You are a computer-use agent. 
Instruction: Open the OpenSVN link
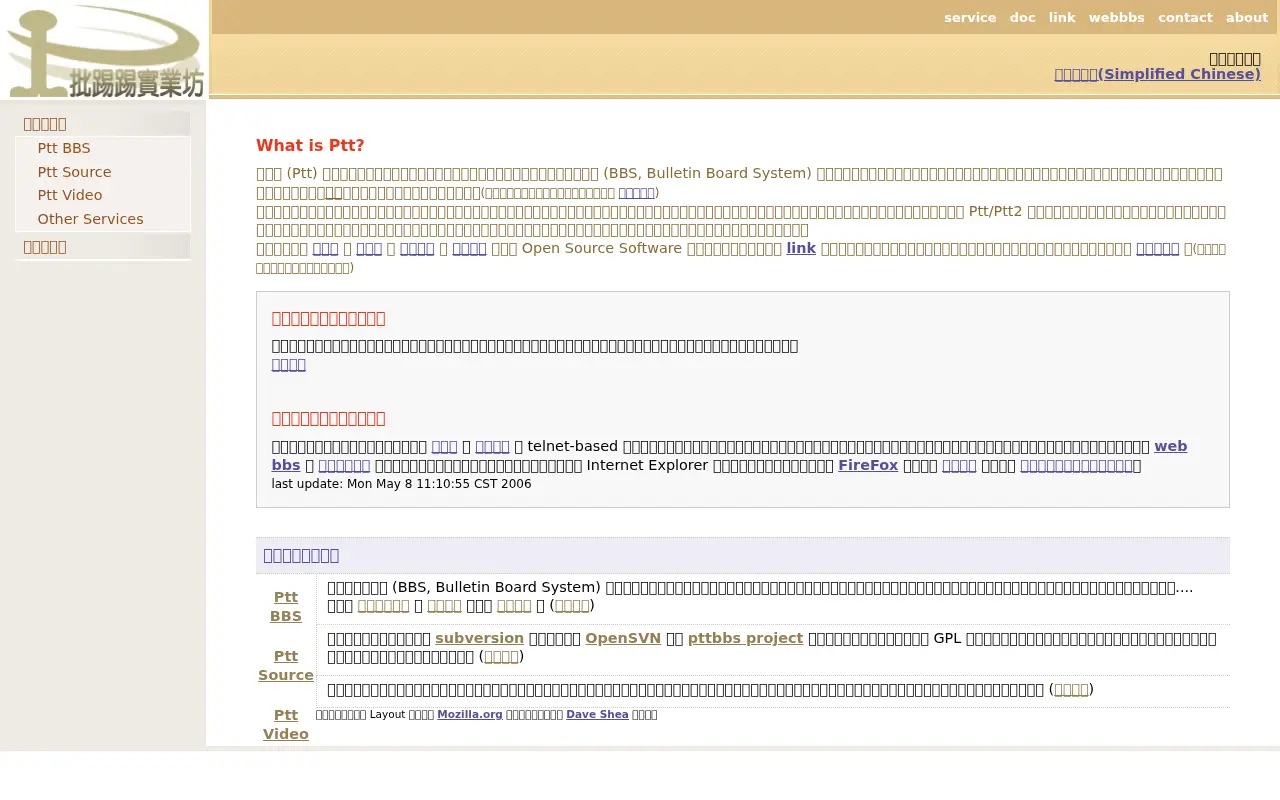coord(623,638)
